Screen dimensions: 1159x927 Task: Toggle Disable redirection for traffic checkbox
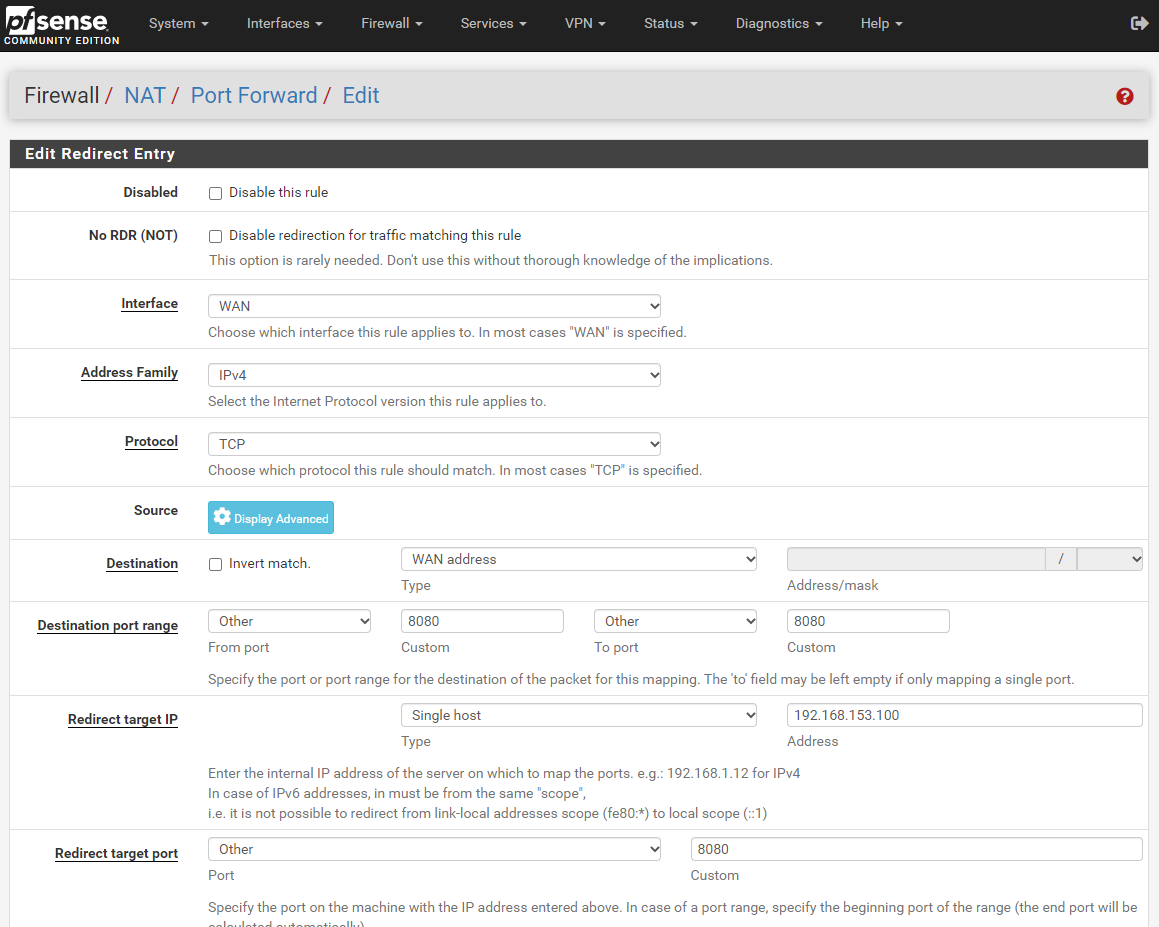[x=215, y=237]
